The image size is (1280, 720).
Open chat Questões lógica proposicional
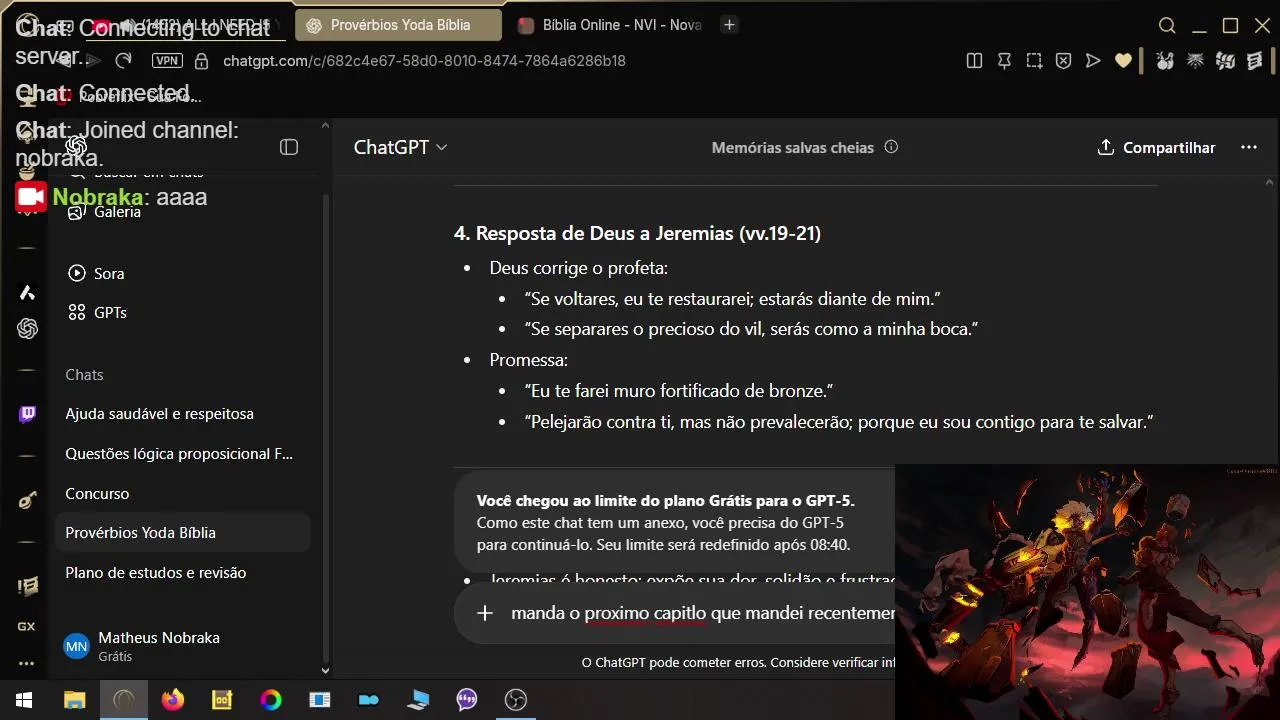coord(179,454)
